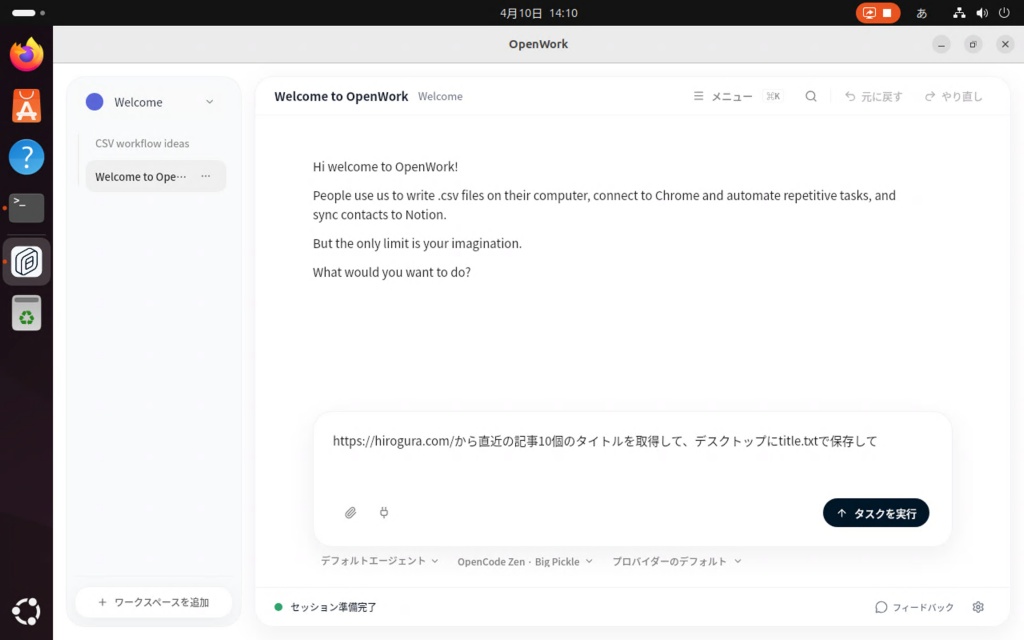Select the CSV workflow ideas session
Viewport: 1024px width, 640px height.
(142, 143)
